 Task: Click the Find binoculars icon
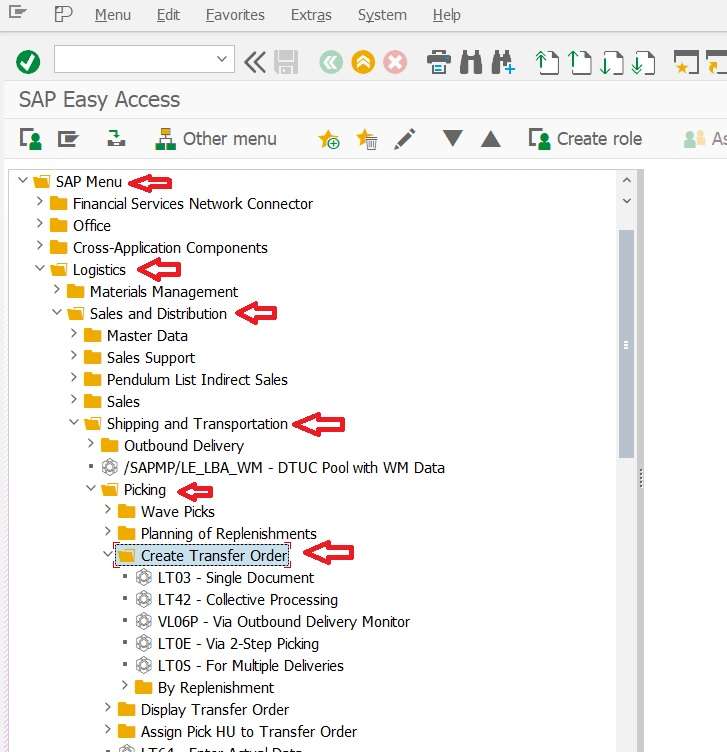tap(470, 62)
